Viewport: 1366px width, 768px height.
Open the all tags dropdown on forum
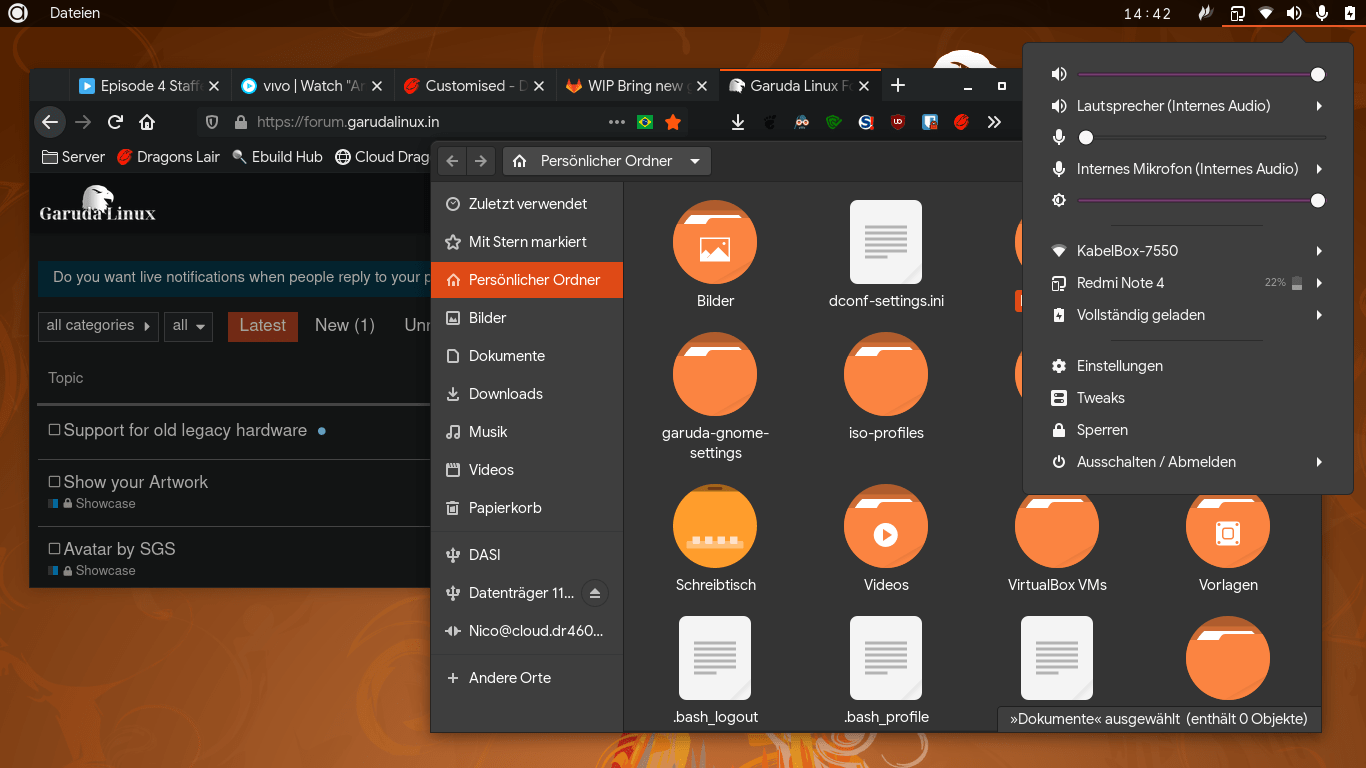point(188,326)
